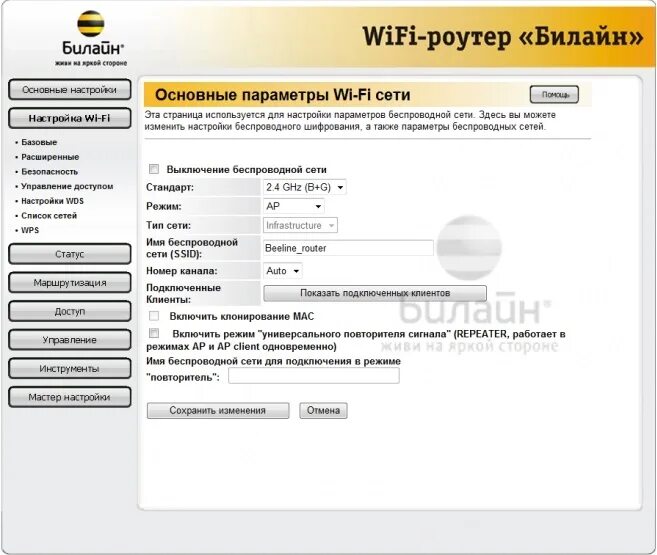
Task: Click the WiFi-роутер «Билайн» header title
Action: (502, 36)
